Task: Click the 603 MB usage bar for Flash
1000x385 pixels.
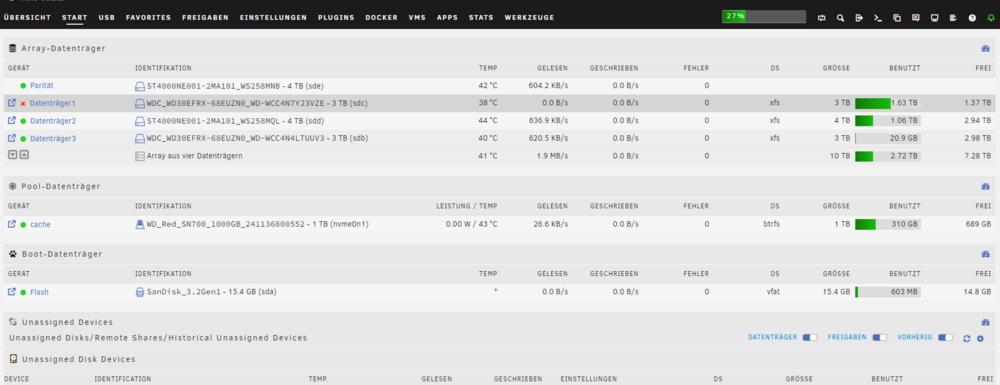Action: tap(888, 292)
